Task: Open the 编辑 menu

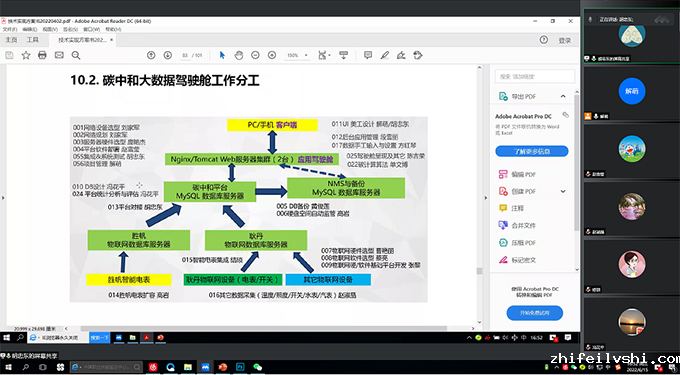Action: pos(29,29)
